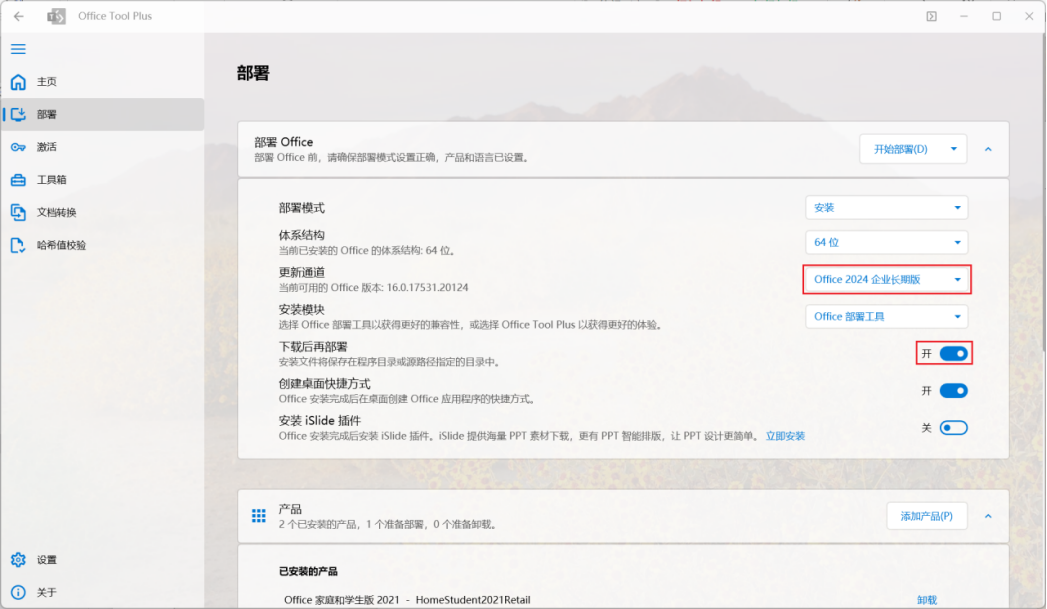1047x609 pixels.
Task: Click the home icon beside 主页
Action: 19,81
